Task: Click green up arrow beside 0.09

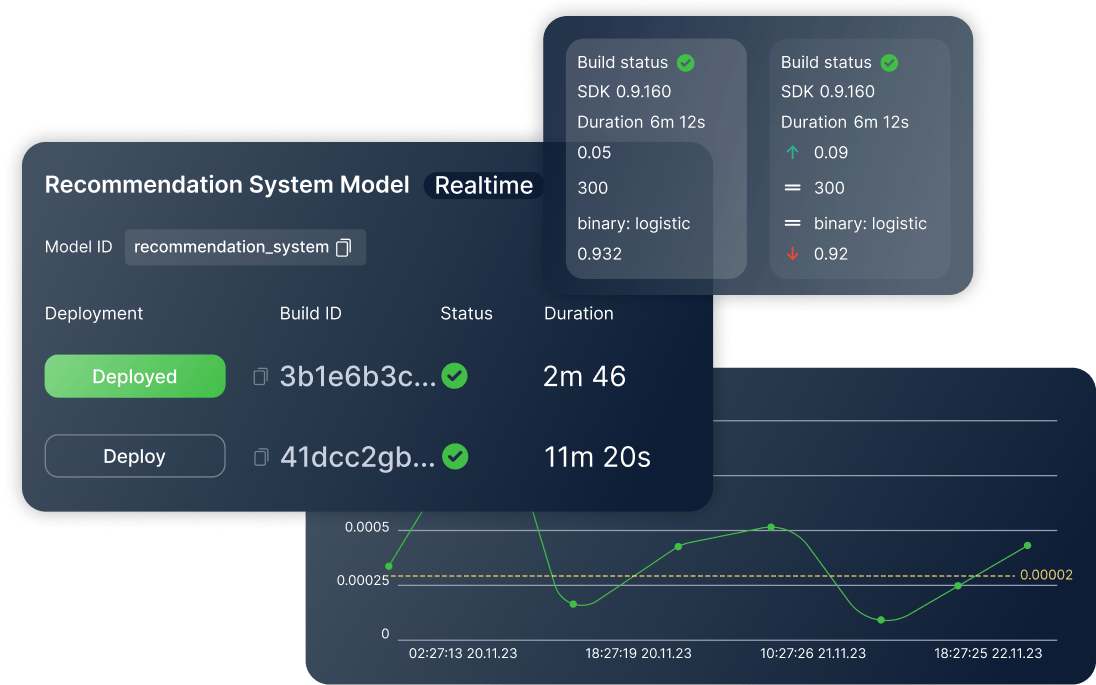Action: 792,152
